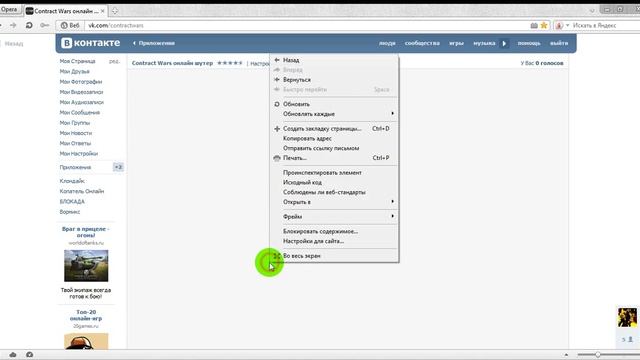640x360 pixels.
Task: Open Мои Ответы in sidebar
Action: [76, 143]
